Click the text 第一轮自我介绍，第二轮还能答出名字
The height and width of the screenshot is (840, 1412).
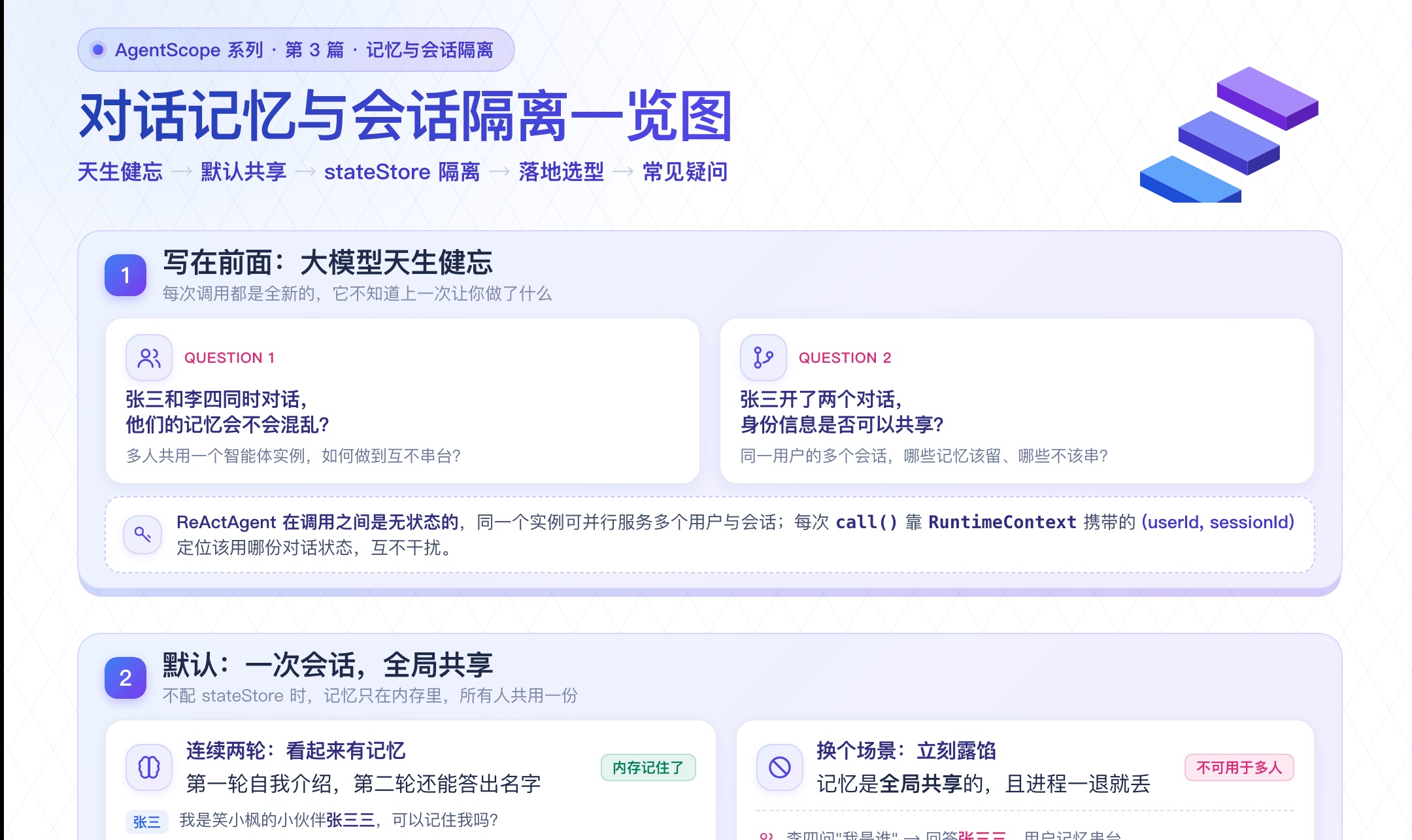[x=363, y=783]
